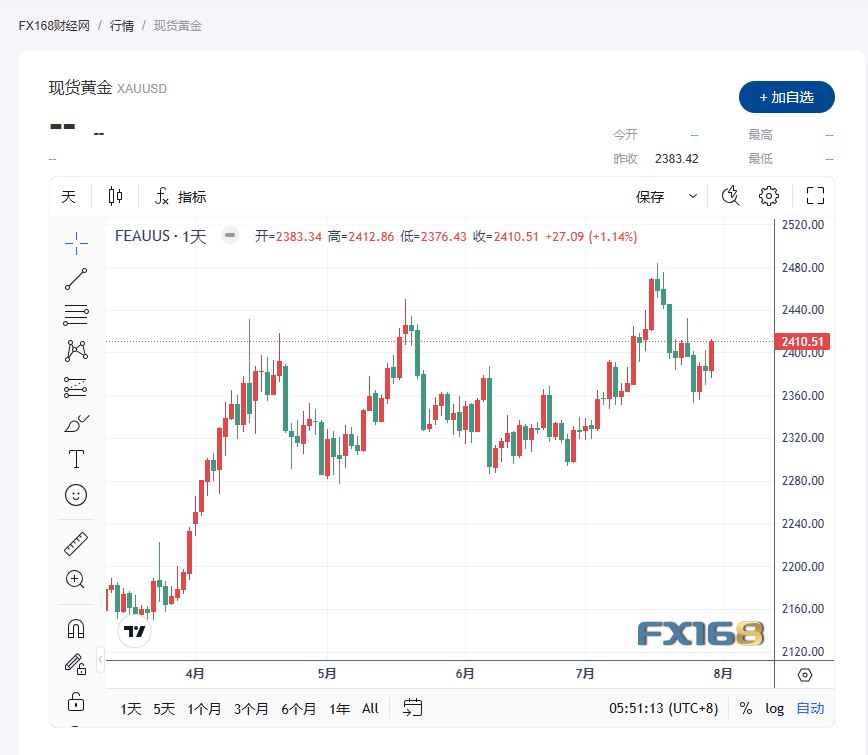The image size is (868, 755).
Task: Select the 5天 date range
Action: point(164,709)
